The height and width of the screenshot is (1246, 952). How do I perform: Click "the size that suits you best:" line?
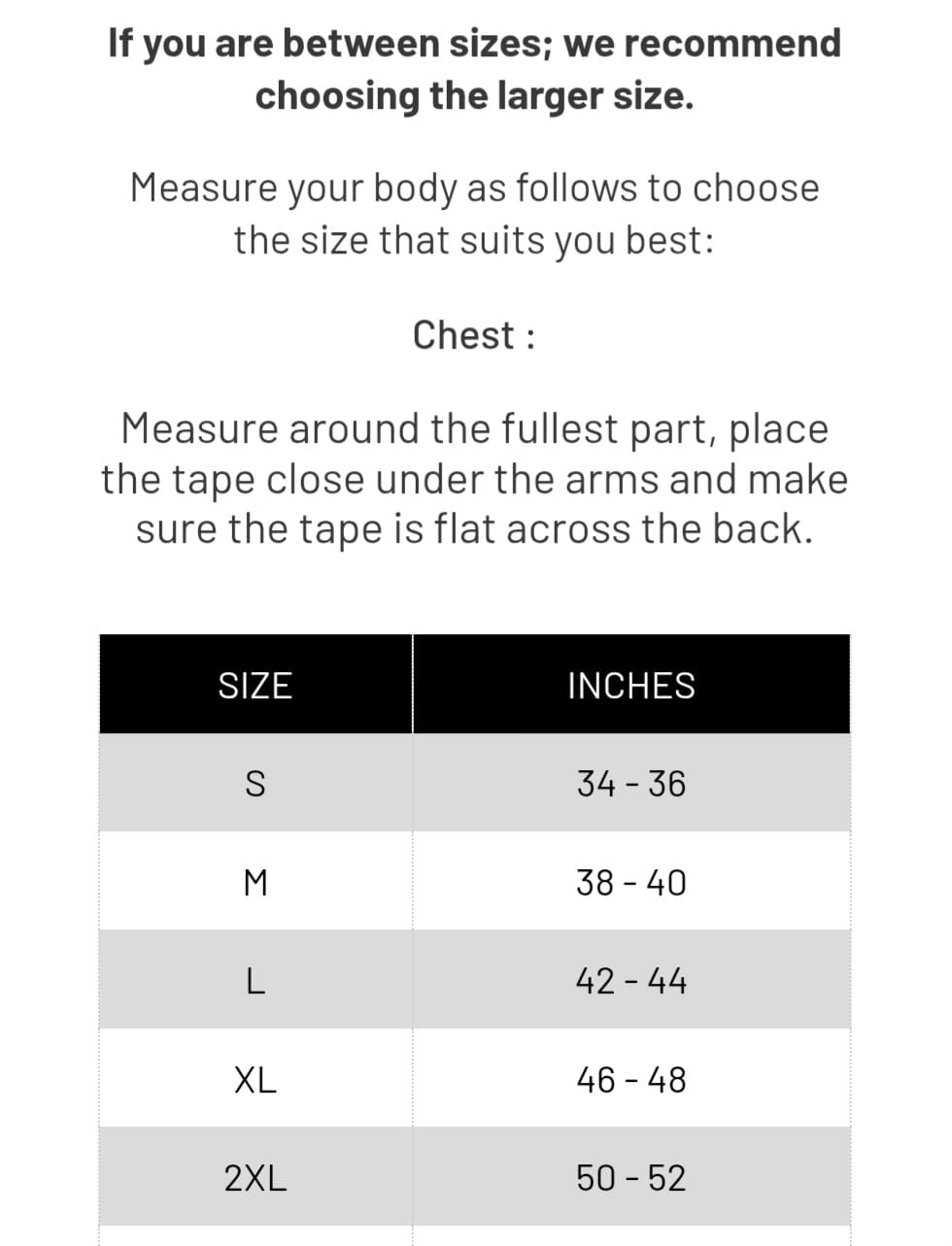tap(474, 239)
